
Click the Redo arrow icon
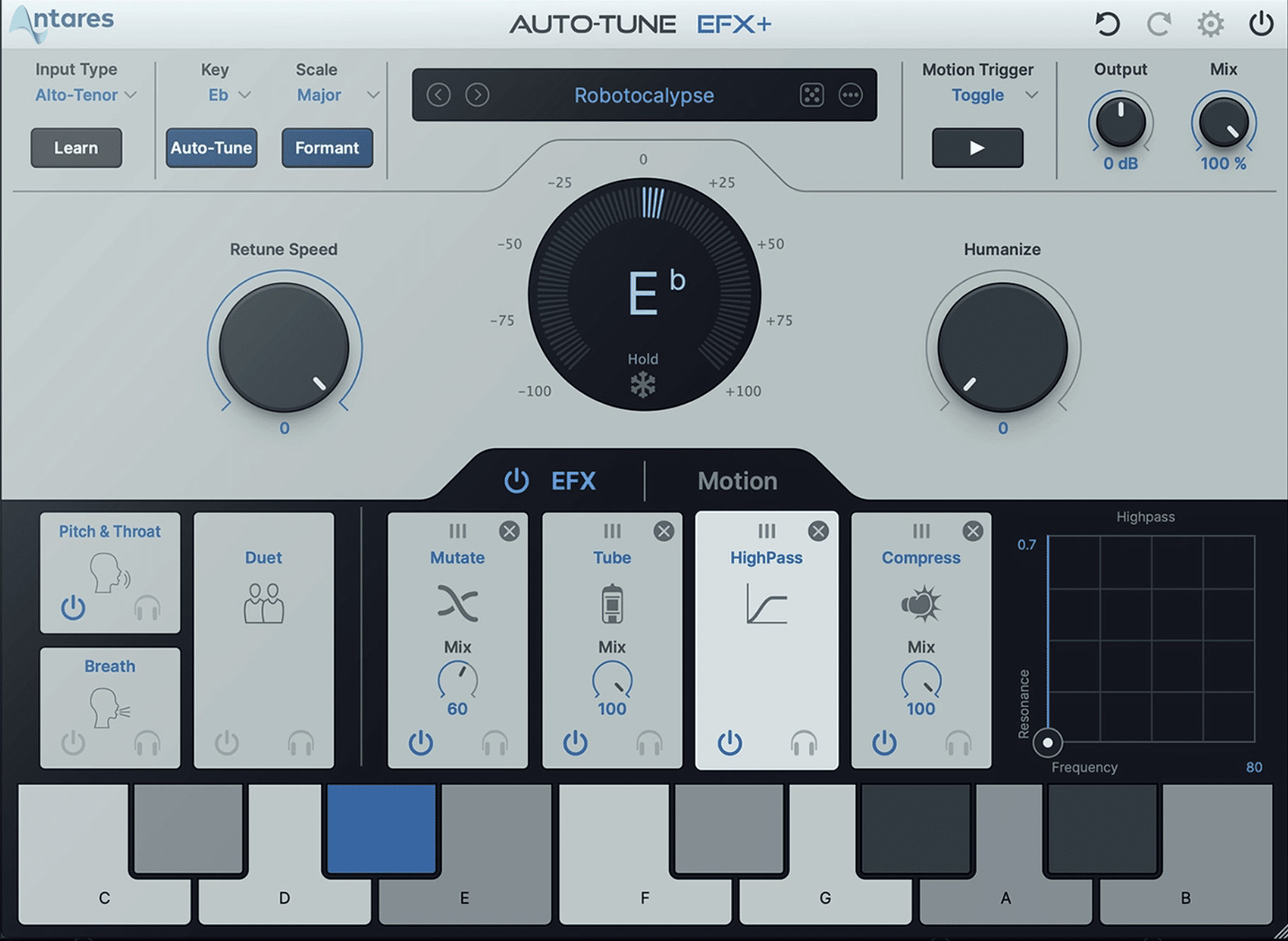[1159, 24]
